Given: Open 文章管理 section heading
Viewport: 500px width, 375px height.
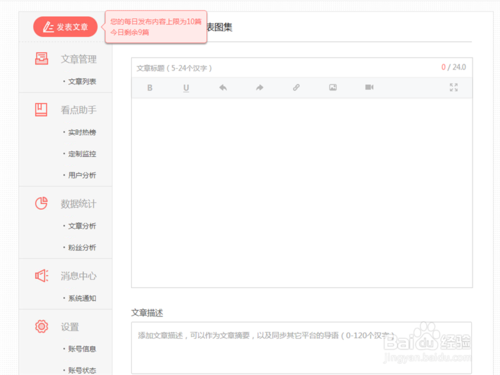Looking at the screenshot, I should click(x=79, y=59).
